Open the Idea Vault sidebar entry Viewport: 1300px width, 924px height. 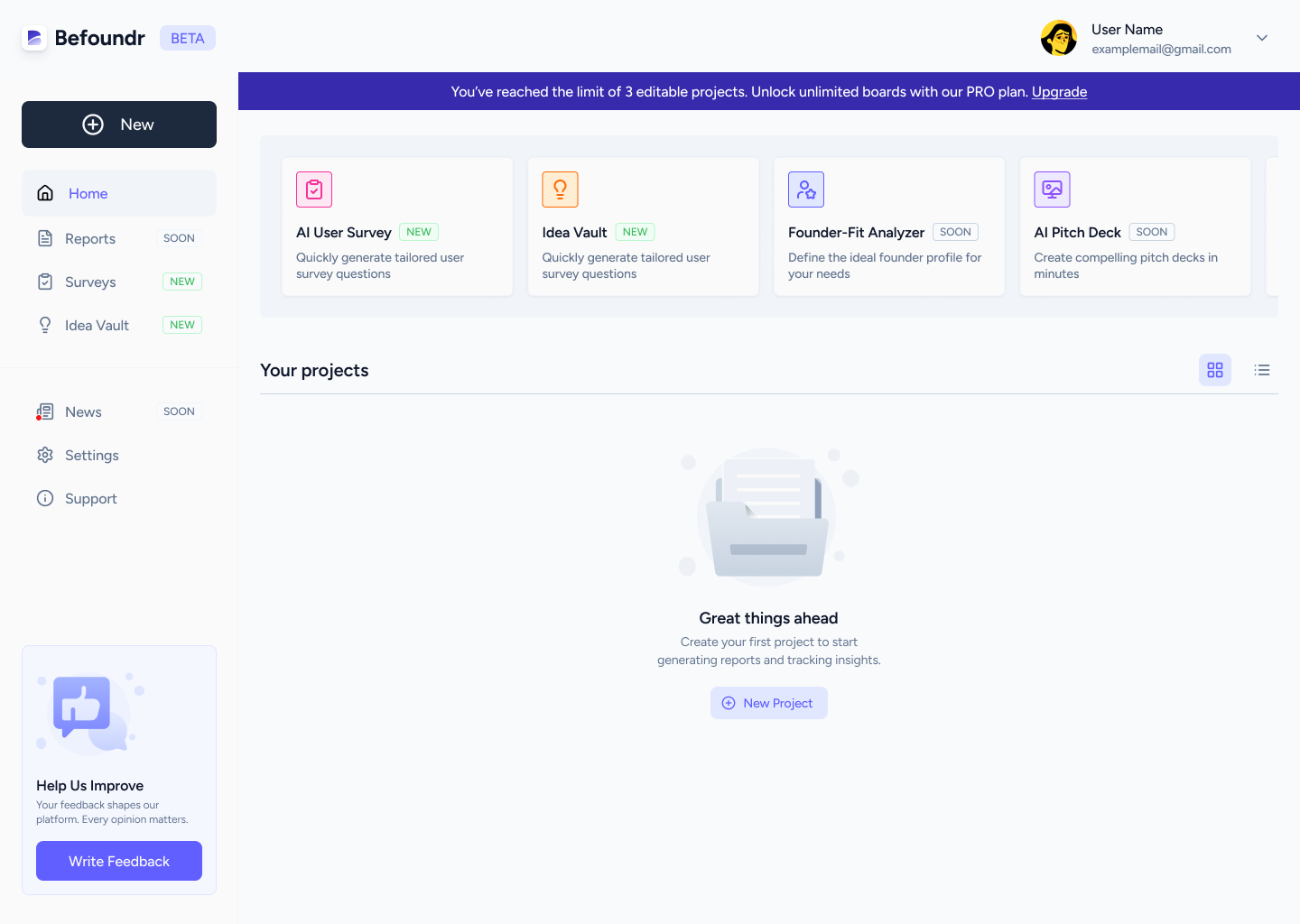pyautogui.click(x=97, y=325)
